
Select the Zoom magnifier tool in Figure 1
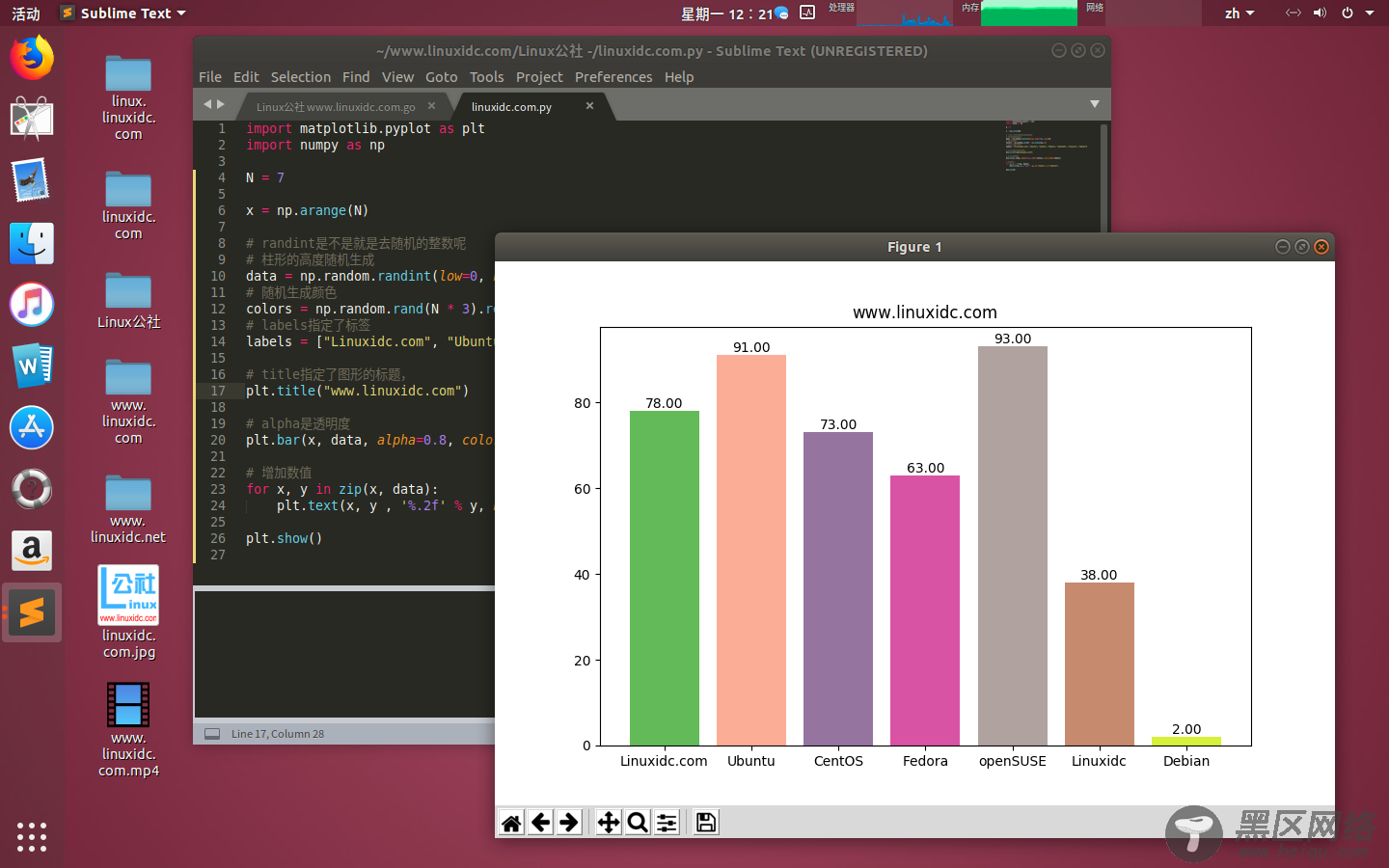click(x=638, y=823)
